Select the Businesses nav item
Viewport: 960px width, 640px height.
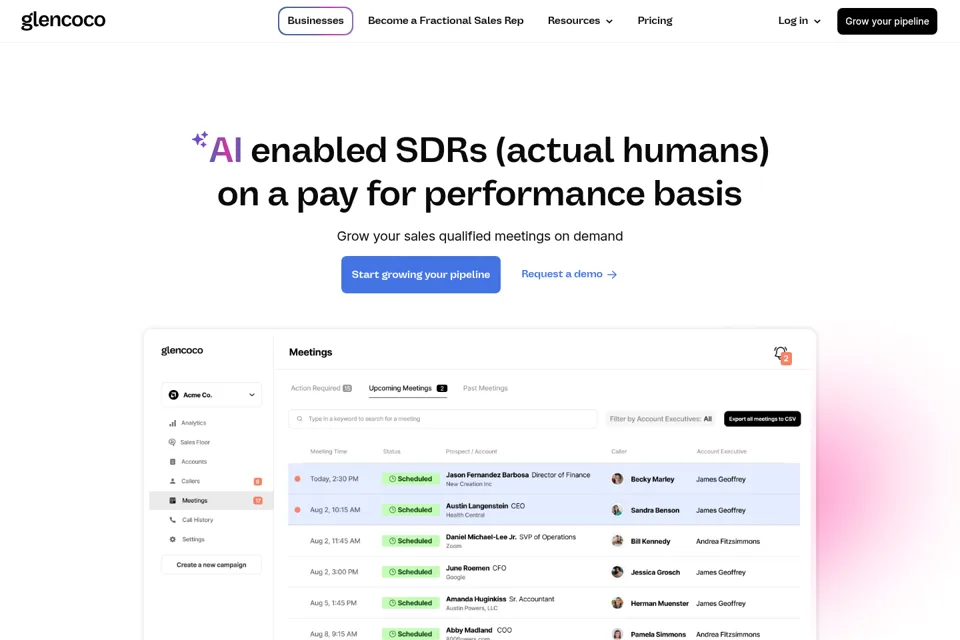315,21
